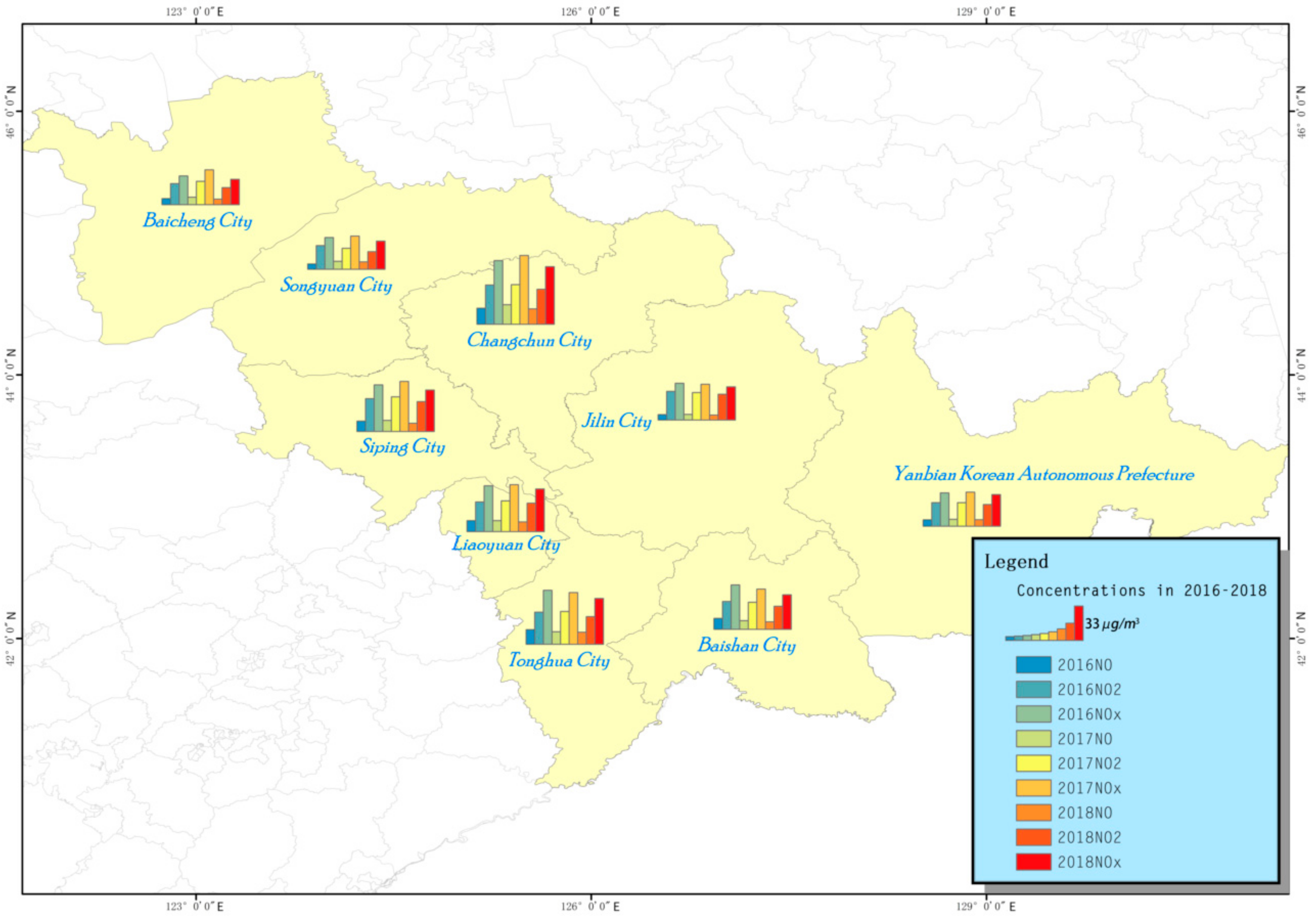Click the '2016NO2' legend label
This screenshot has width=1316, height=916.
(1089, 690)
